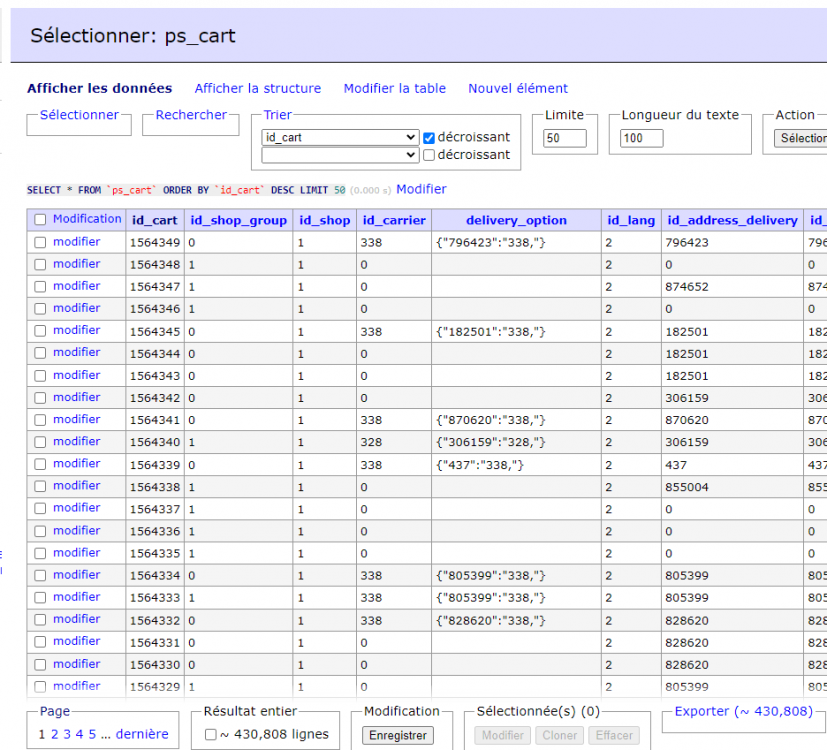Click the Limite input field

point(565,138)
